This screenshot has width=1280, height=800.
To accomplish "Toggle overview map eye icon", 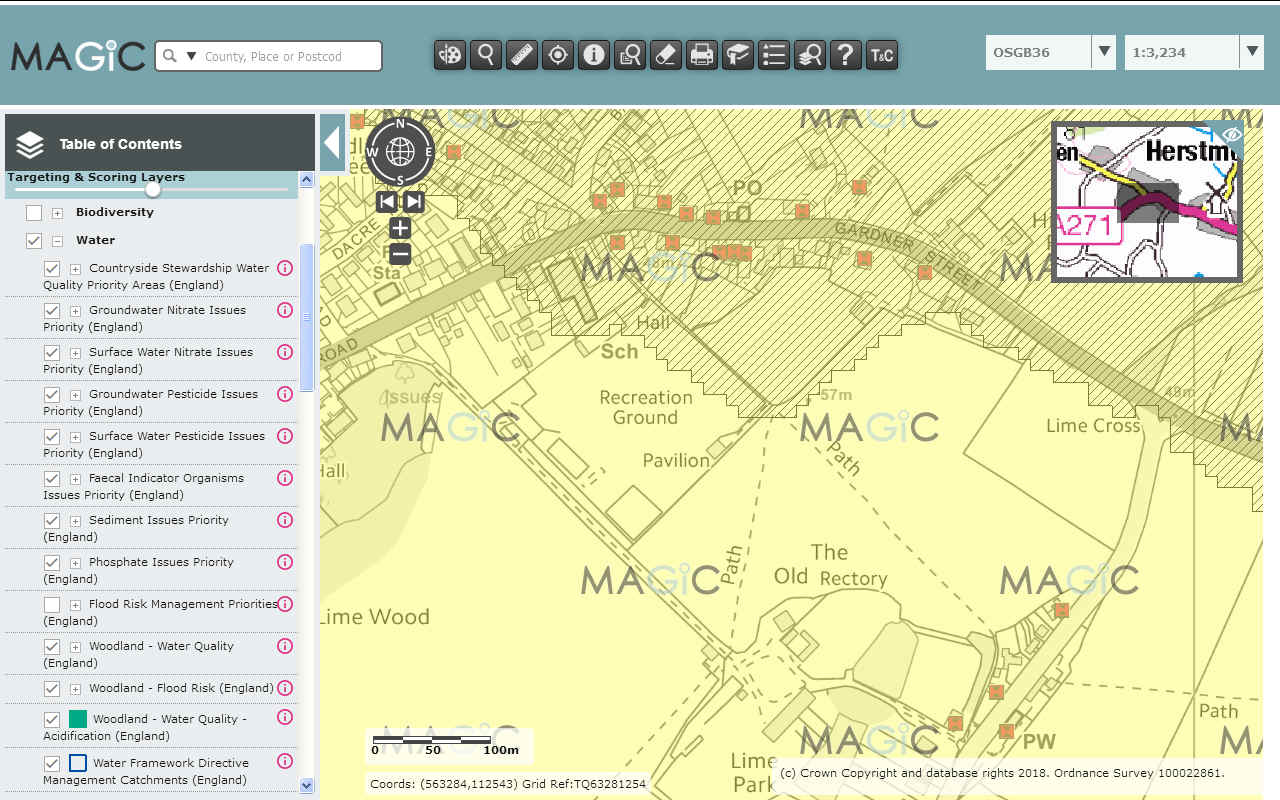I will point(1232,134).
